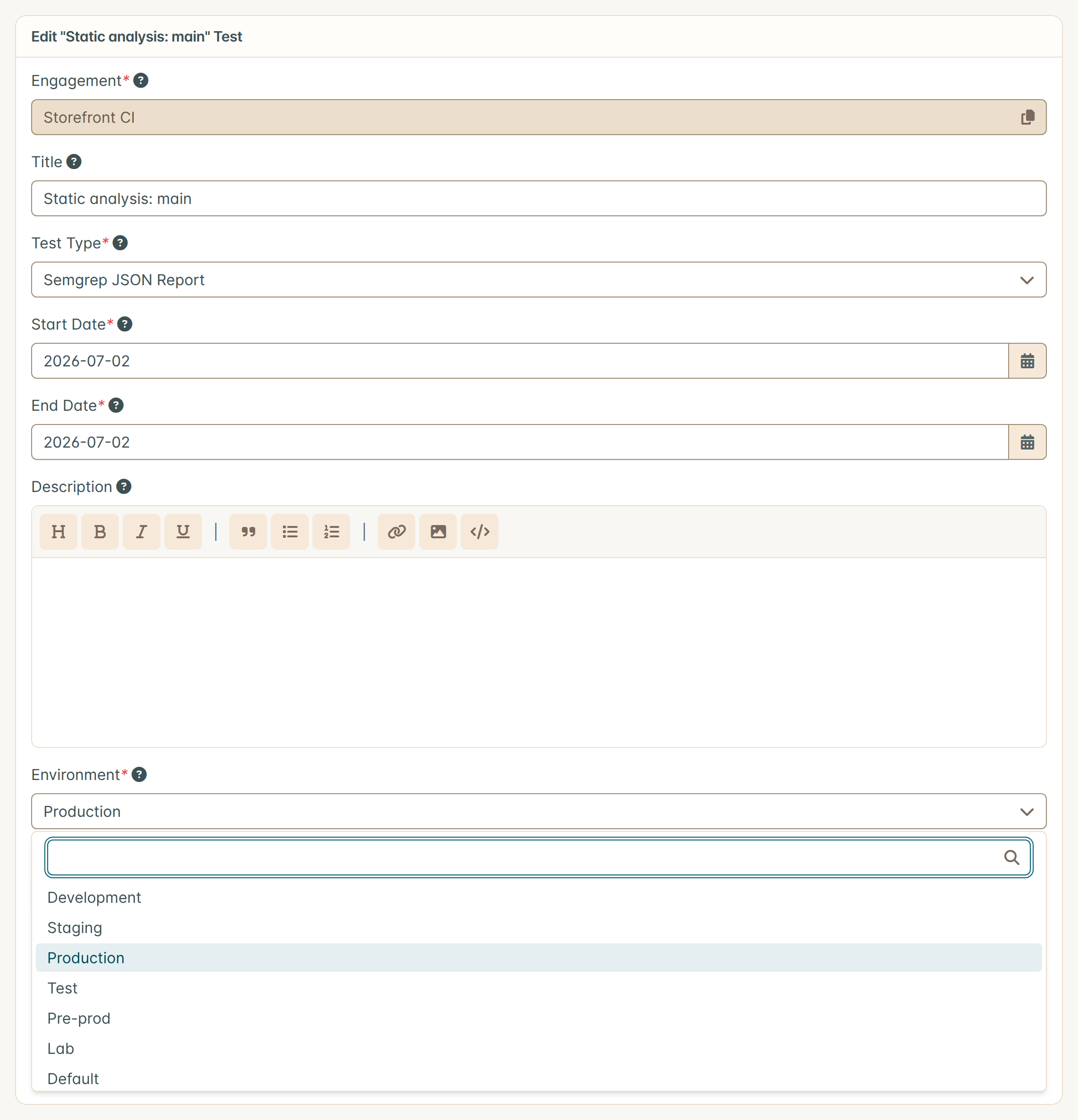
Task: Open the Start Date calendar picker
Action: click(1027, 361)
